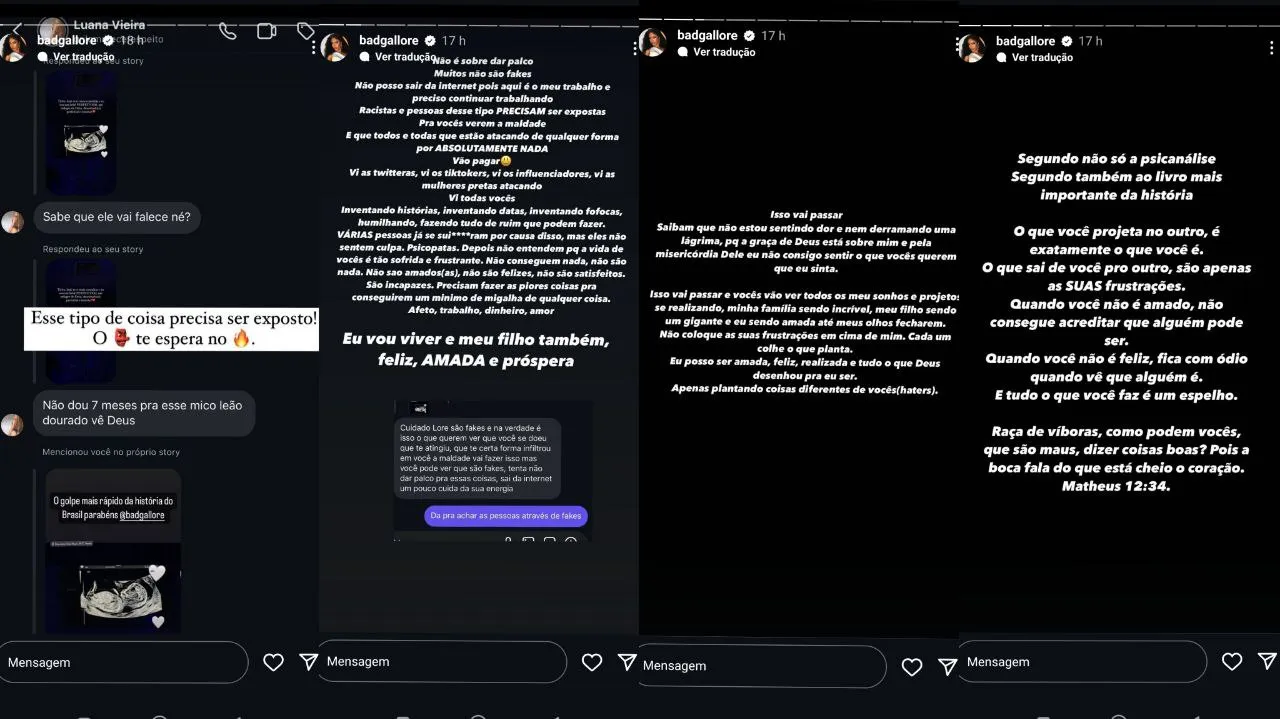Screen dimensions: 1280x719
Task: Share the 18 h story via paper-plane icon
Action: click(309, 662)
